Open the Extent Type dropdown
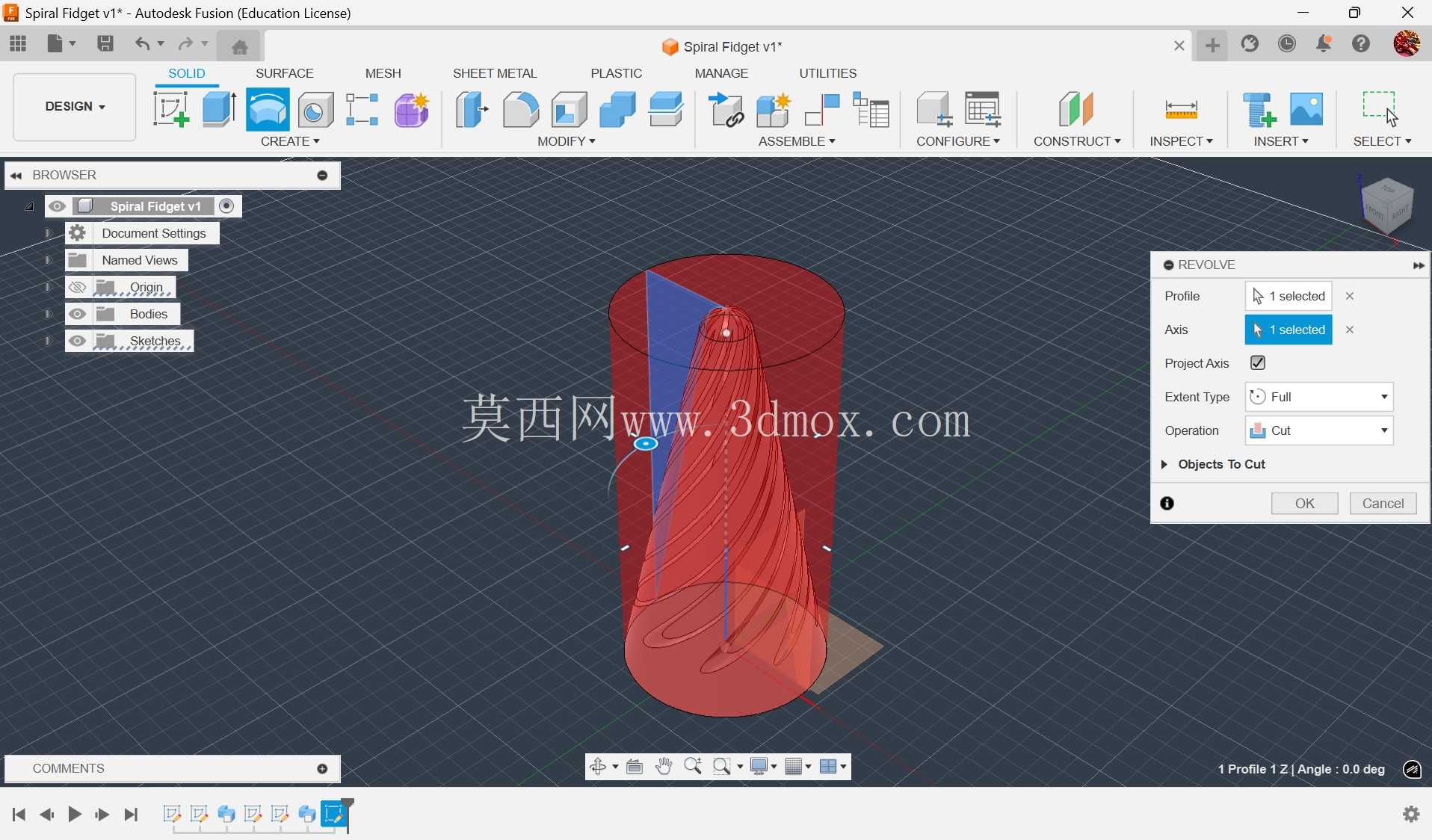The width and height of the screenshot is (1432, 840). pos(1319,397)
